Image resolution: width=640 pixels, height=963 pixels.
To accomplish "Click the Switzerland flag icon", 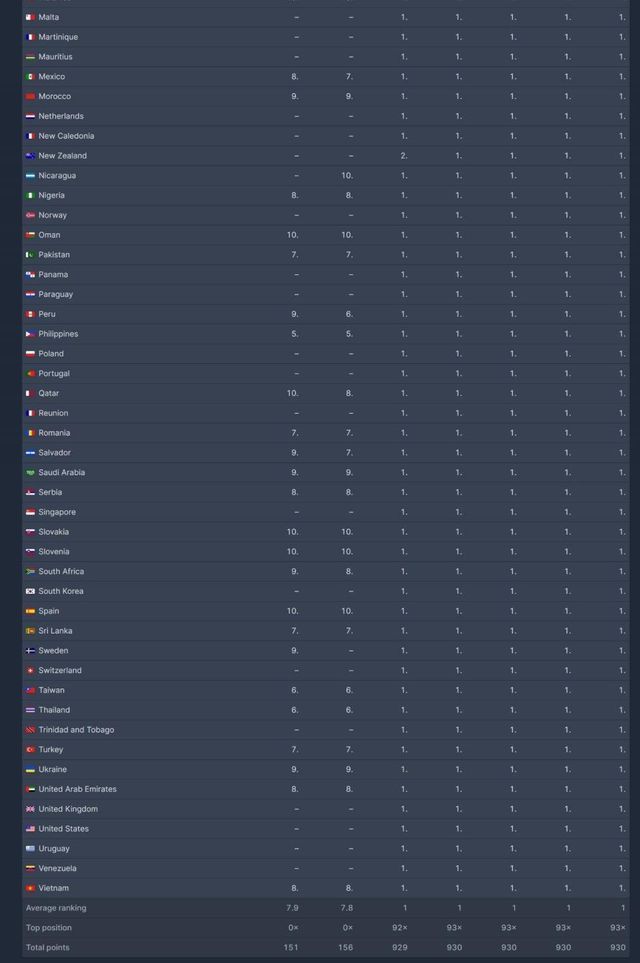I will [x=30, y=670].
